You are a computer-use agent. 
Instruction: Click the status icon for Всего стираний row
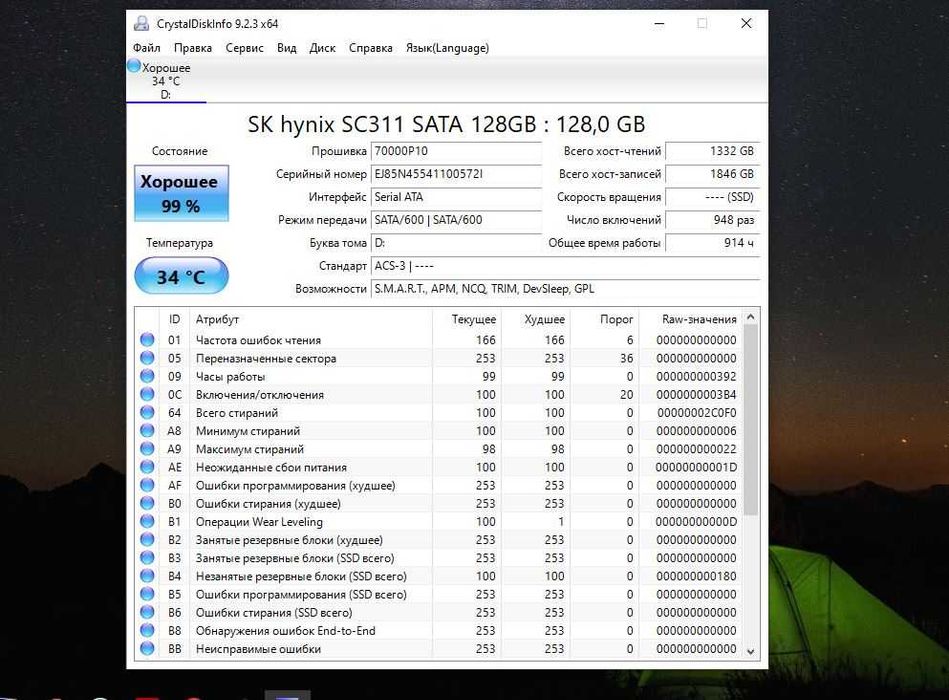tap(147, 412)
